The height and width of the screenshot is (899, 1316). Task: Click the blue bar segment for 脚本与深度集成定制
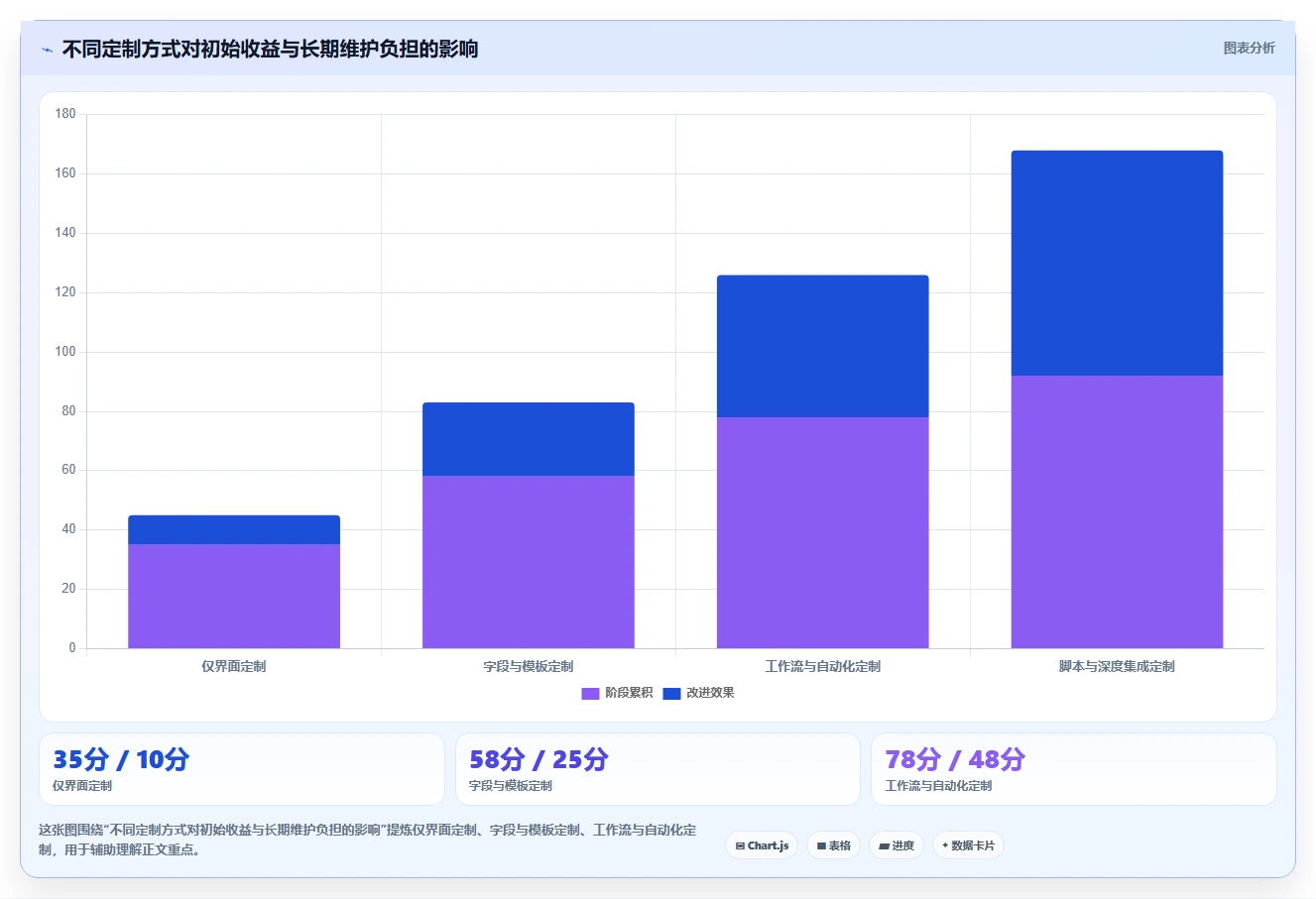(x=1117, y=263)
